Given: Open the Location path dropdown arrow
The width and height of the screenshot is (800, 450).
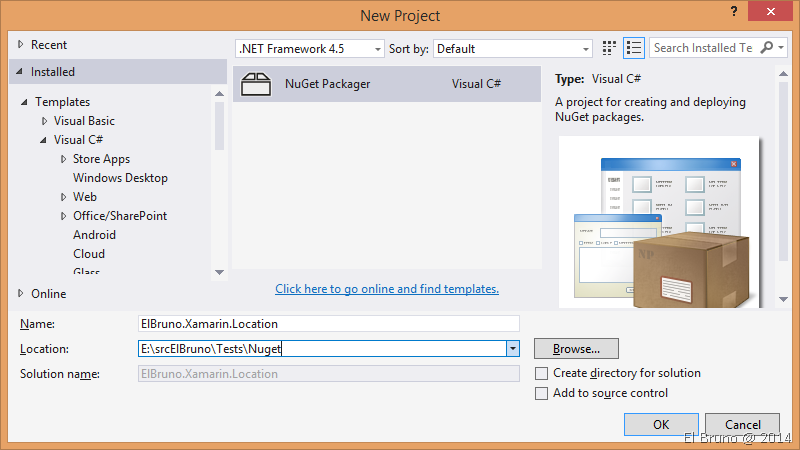Looking at the screenshot, I should (513, 349).
